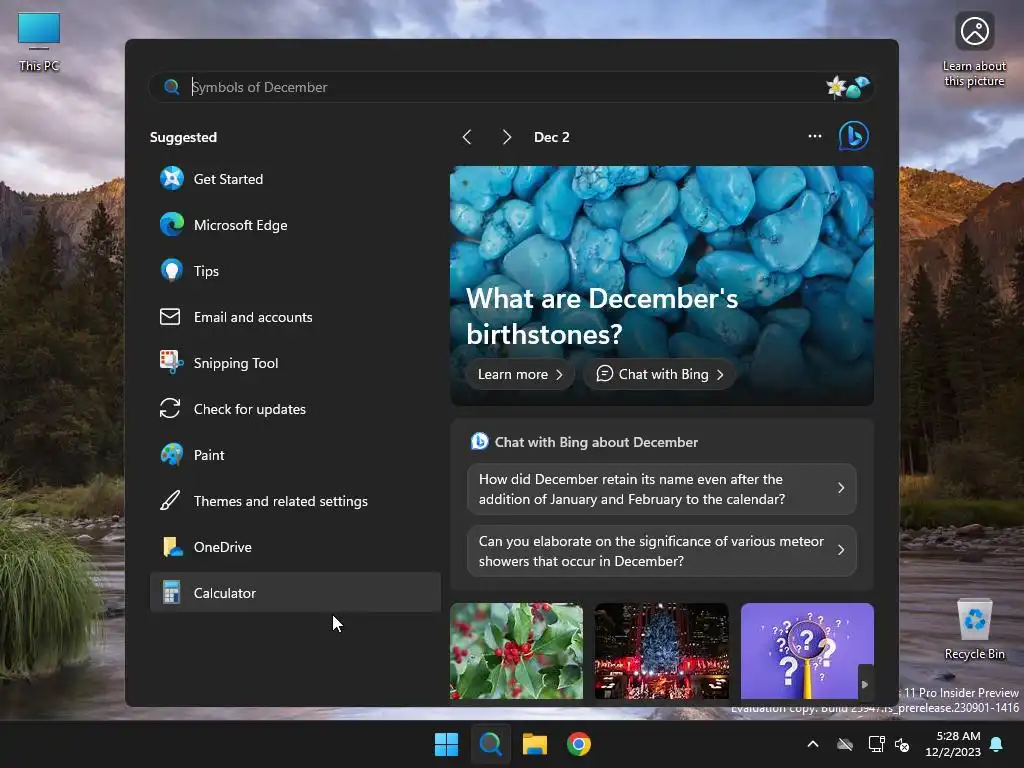Screen dimensions: 1024x768
Task: Click the Suggested heading
Action: 184,137
